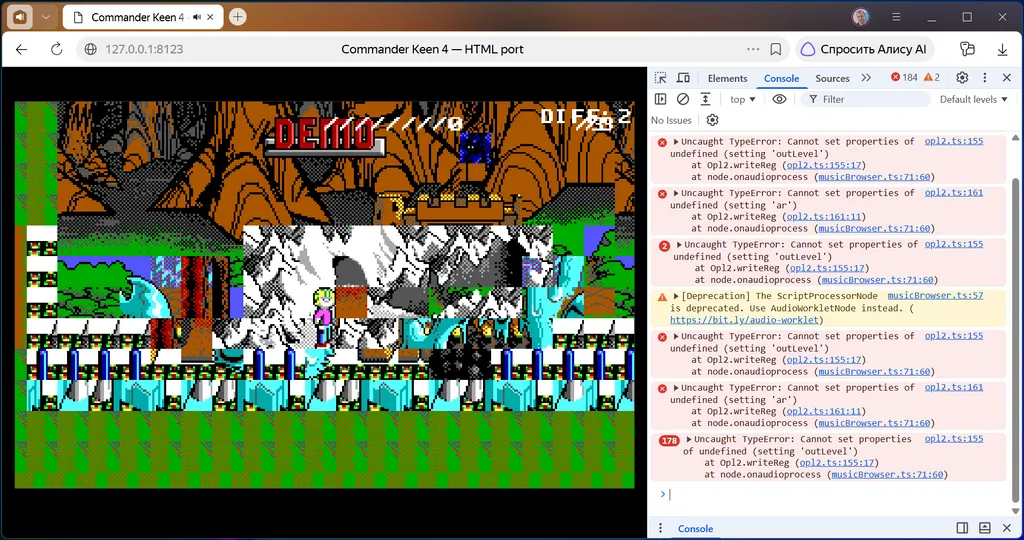Open first opl2.ts:155 source link
The image size is (1024, 540).
coord(953,141)
